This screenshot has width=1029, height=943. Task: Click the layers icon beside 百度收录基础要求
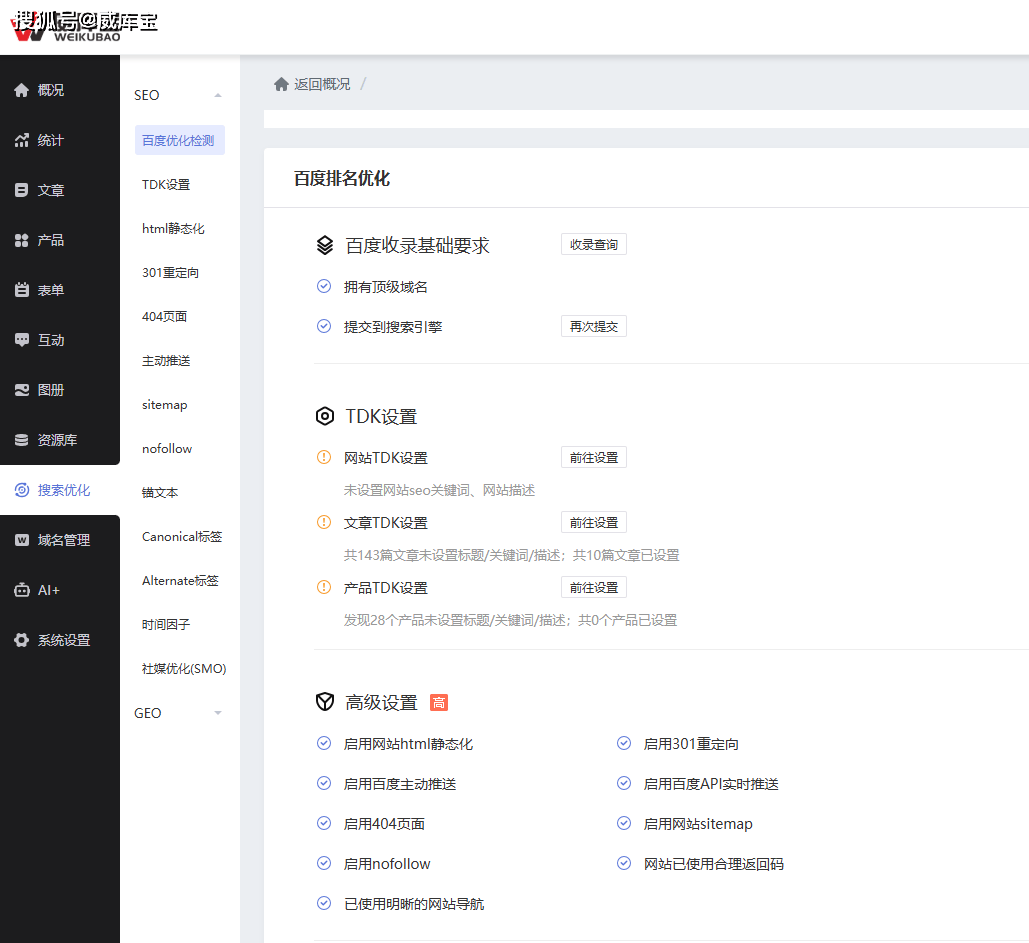pos(325,245)
